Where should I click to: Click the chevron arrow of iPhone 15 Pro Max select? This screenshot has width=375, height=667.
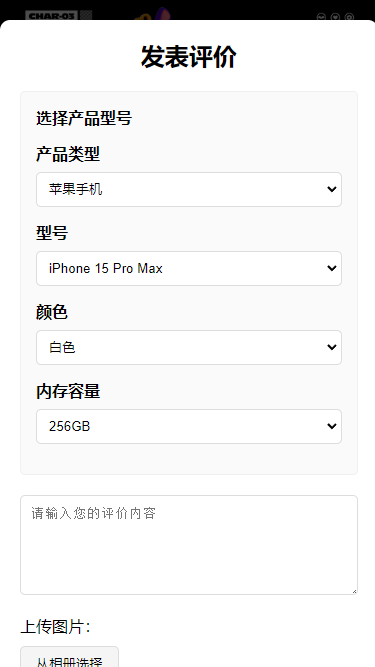pyautogui.click(x=332, y=268)
